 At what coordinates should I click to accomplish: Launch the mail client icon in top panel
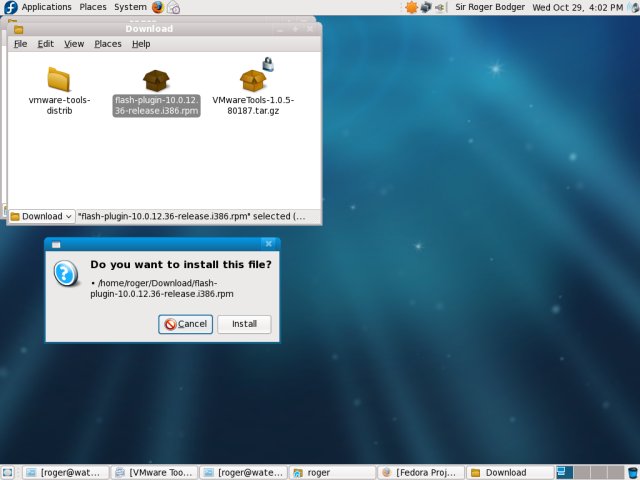pos(173,7)
